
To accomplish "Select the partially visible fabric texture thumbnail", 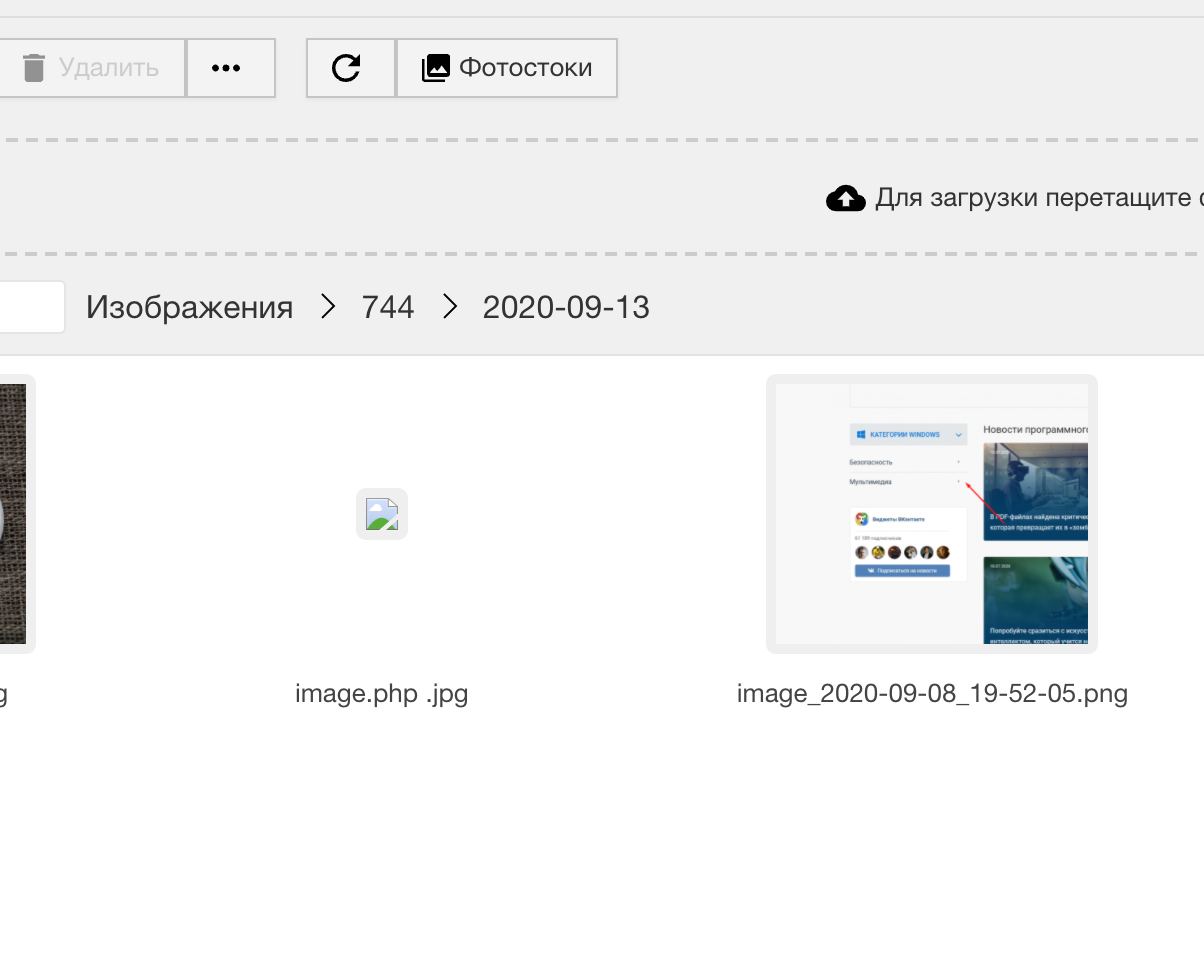I will pyautogui.click(x=17, y=514).
